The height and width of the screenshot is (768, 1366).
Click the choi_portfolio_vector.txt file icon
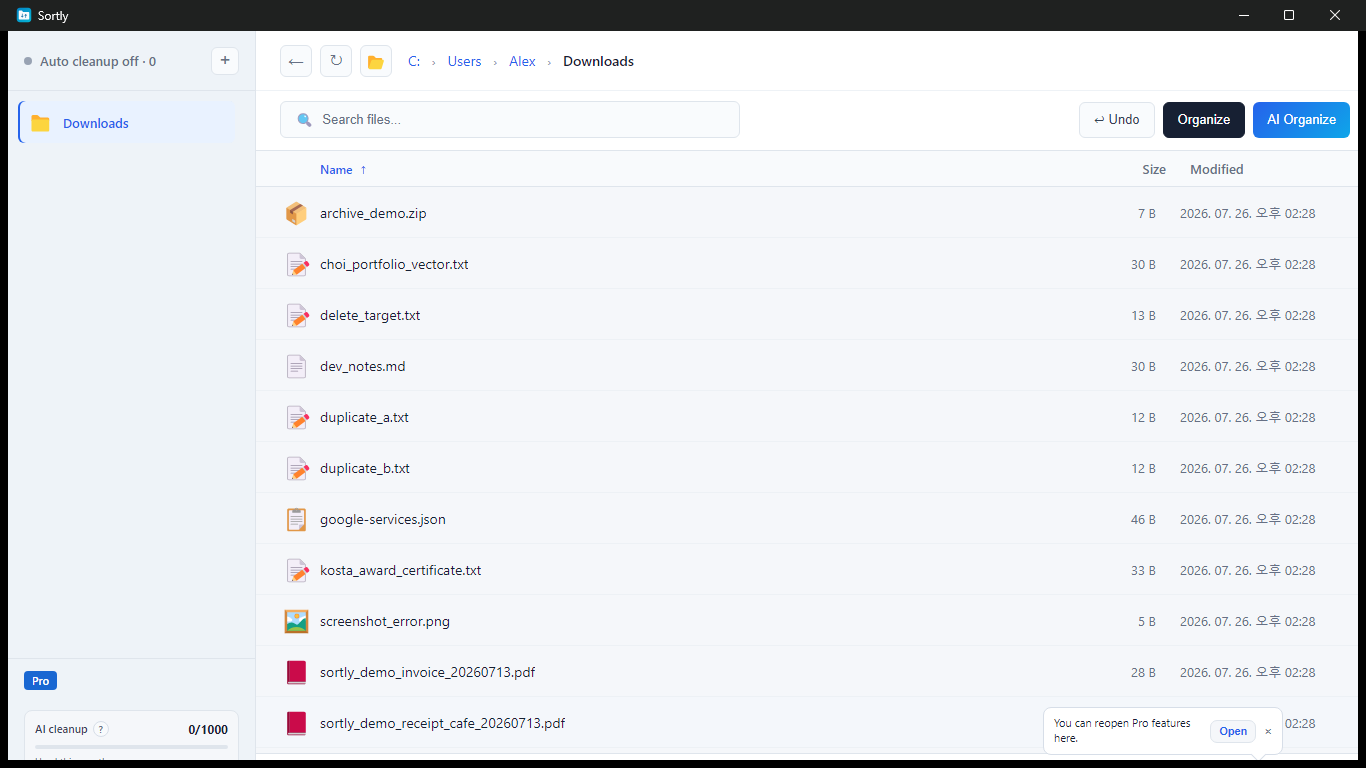point(296,264)
